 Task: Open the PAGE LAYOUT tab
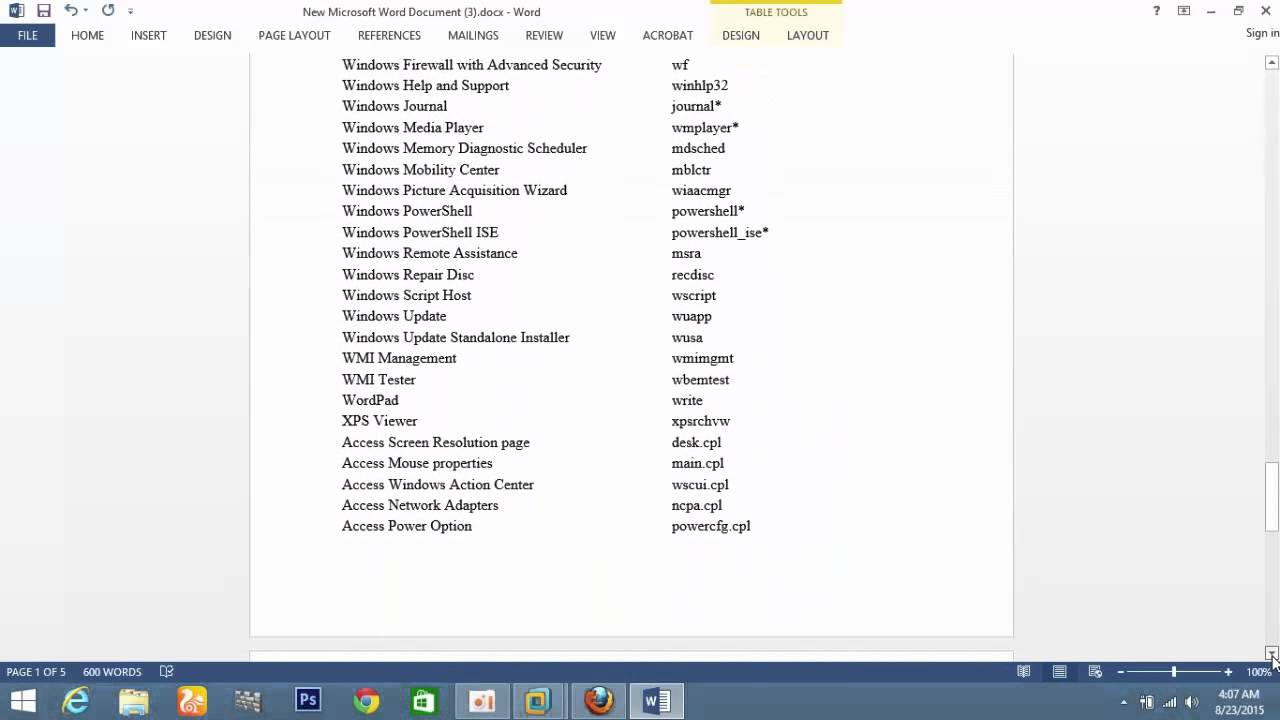click(294, 35)
